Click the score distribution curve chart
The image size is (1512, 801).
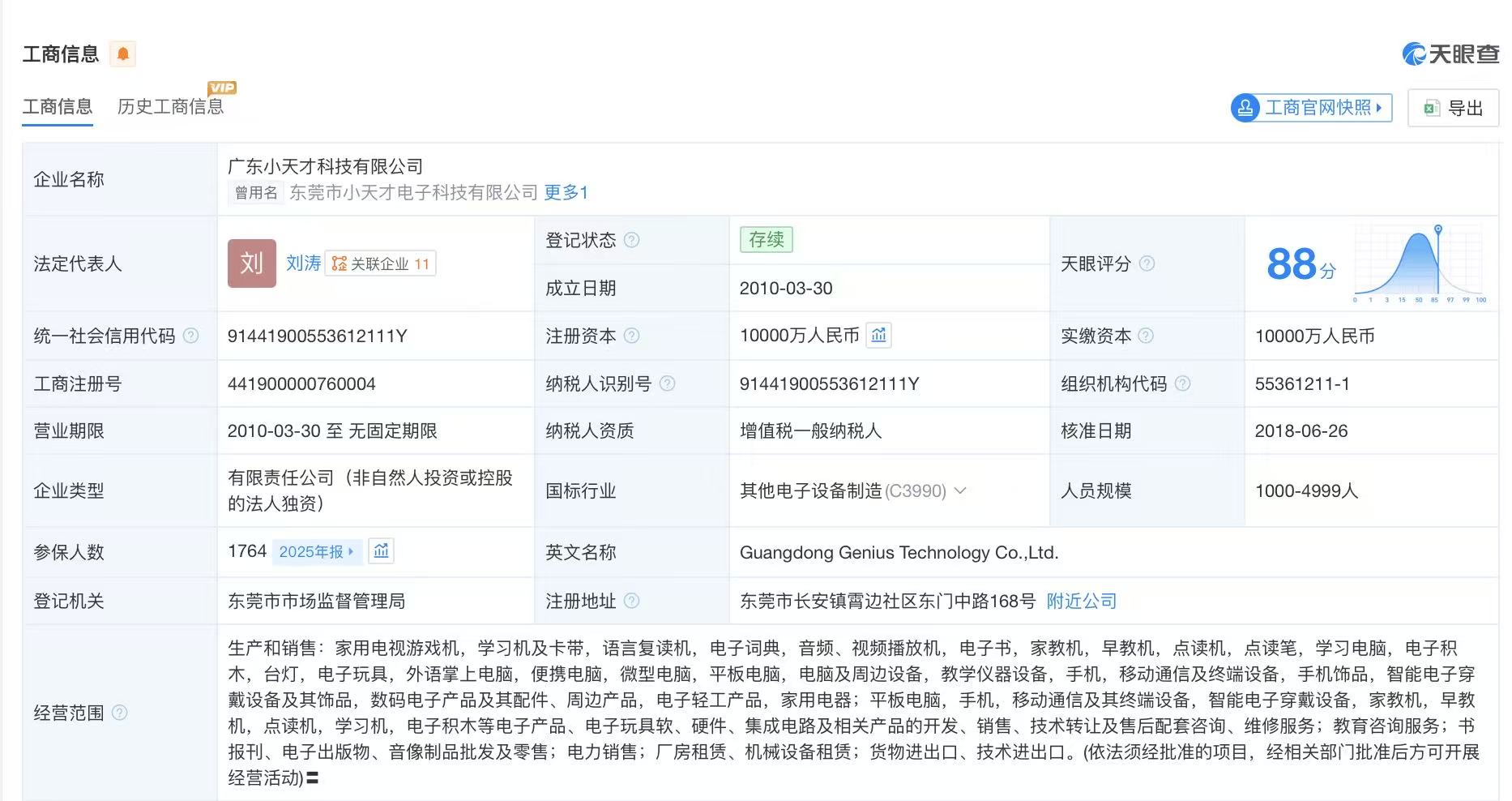1420,263
